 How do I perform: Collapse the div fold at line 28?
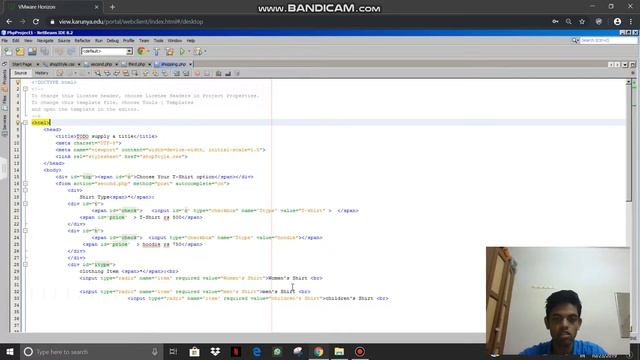pos(25,264)
